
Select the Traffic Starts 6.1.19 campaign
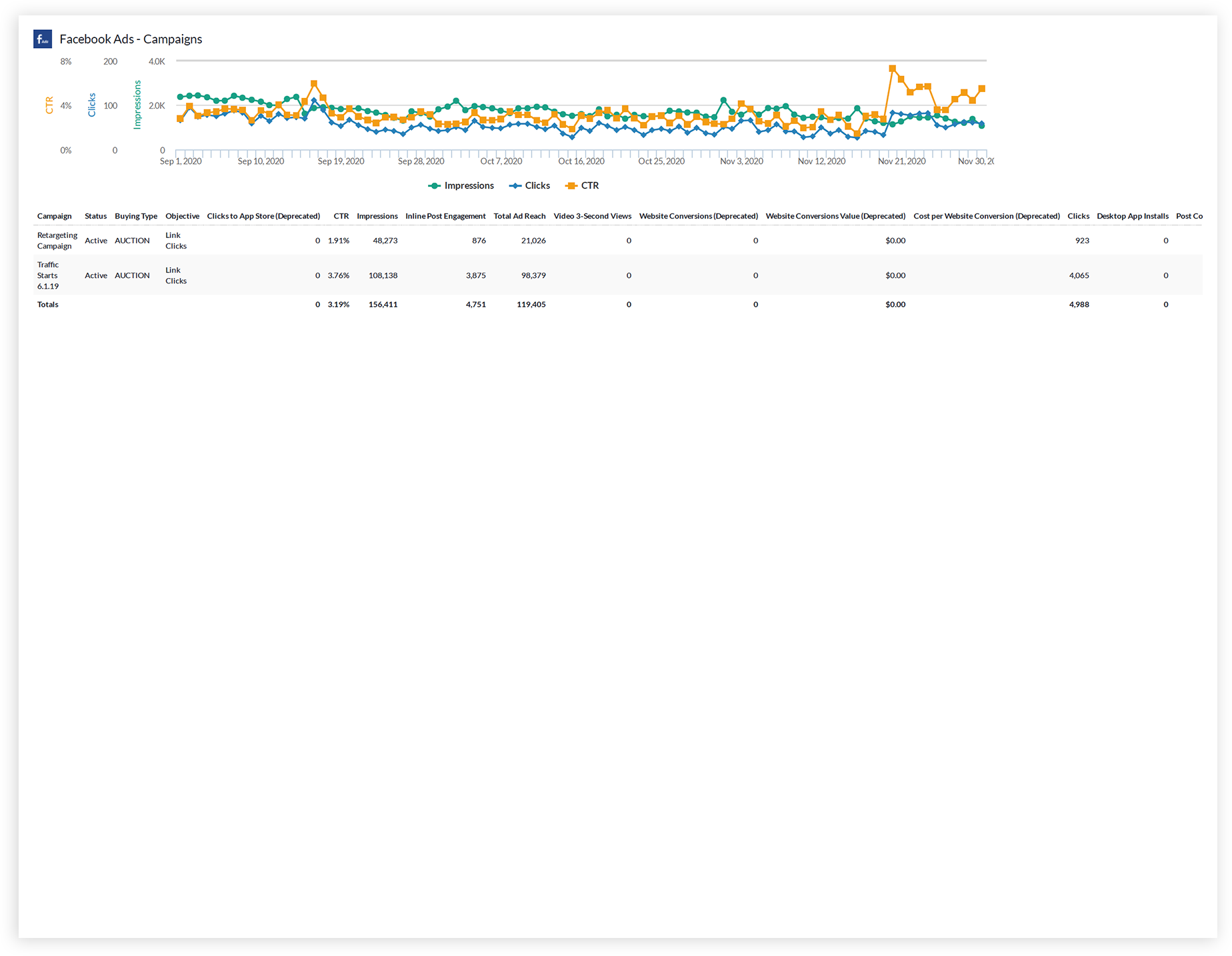pyautogui.click(x=48, y=275)
